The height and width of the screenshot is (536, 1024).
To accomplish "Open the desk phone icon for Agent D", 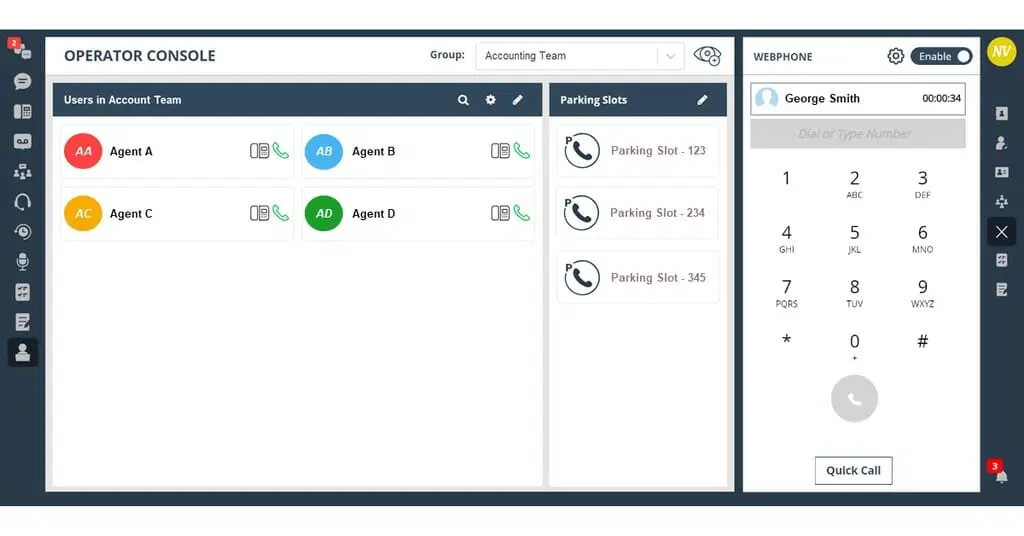I will coord(500,213).
